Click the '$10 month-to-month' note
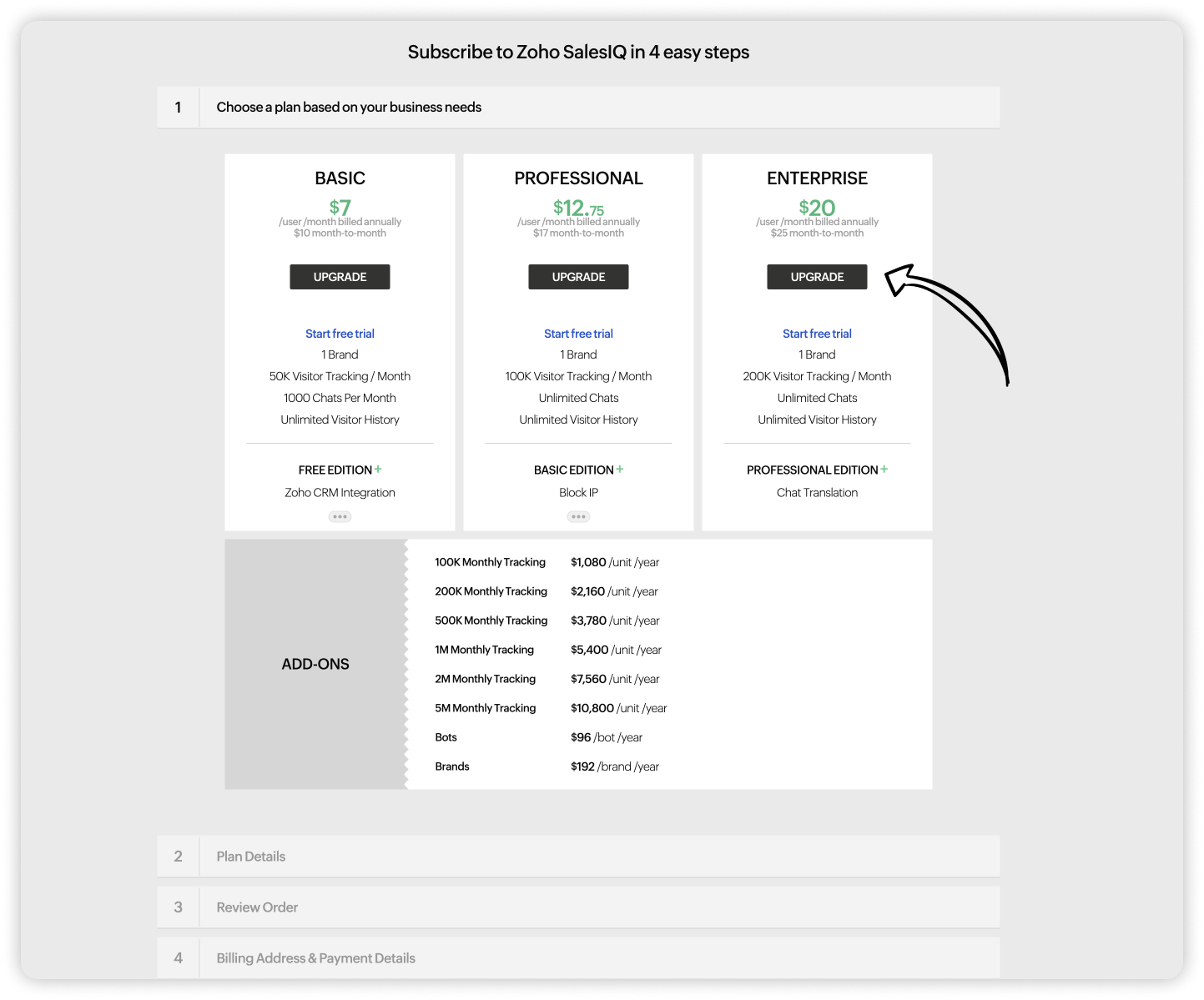The height and width of the screenshot is (1000, 1204). click(340, 234)
